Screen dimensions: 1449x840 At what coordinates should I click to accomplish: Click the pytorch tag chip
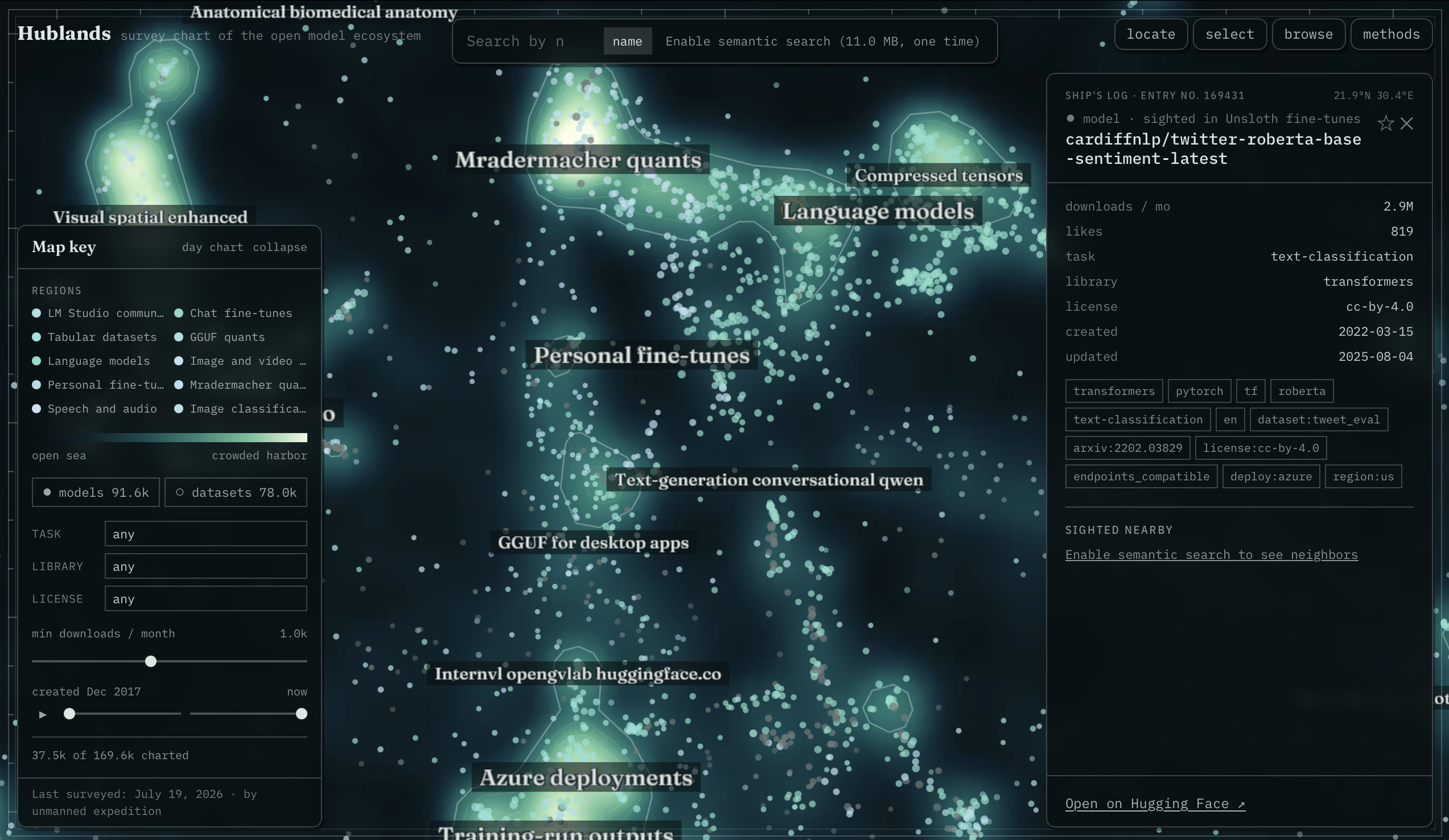1199,391
